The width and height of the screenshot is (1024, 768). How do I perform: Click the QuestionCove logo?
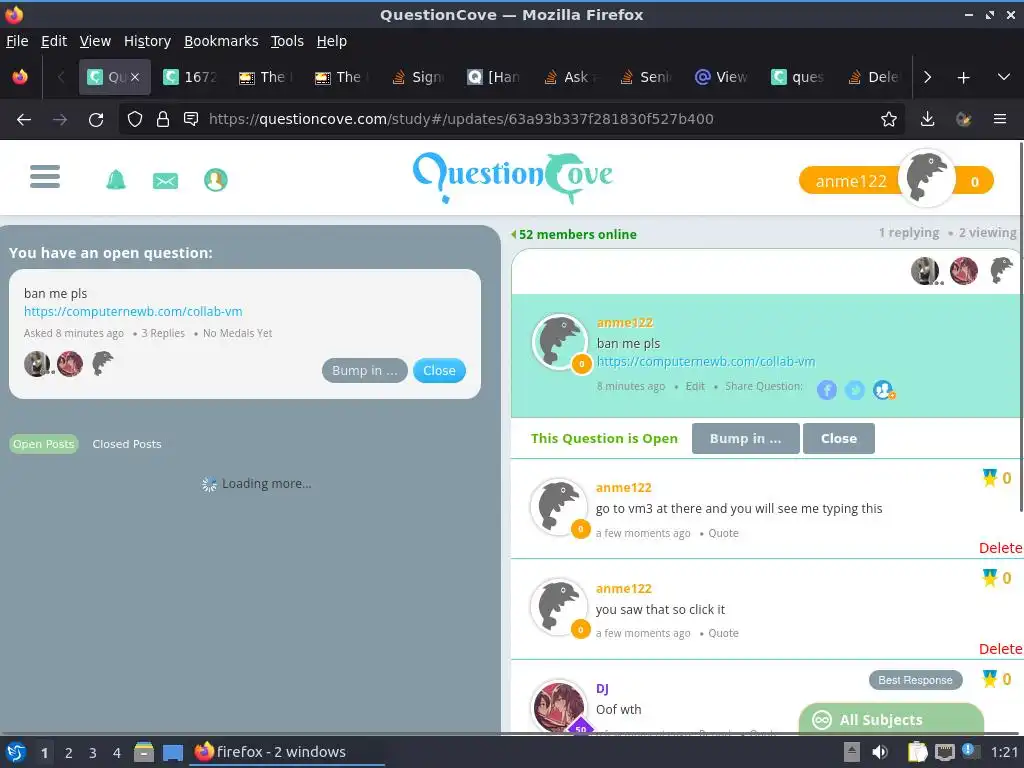click(x=513, y=176)
